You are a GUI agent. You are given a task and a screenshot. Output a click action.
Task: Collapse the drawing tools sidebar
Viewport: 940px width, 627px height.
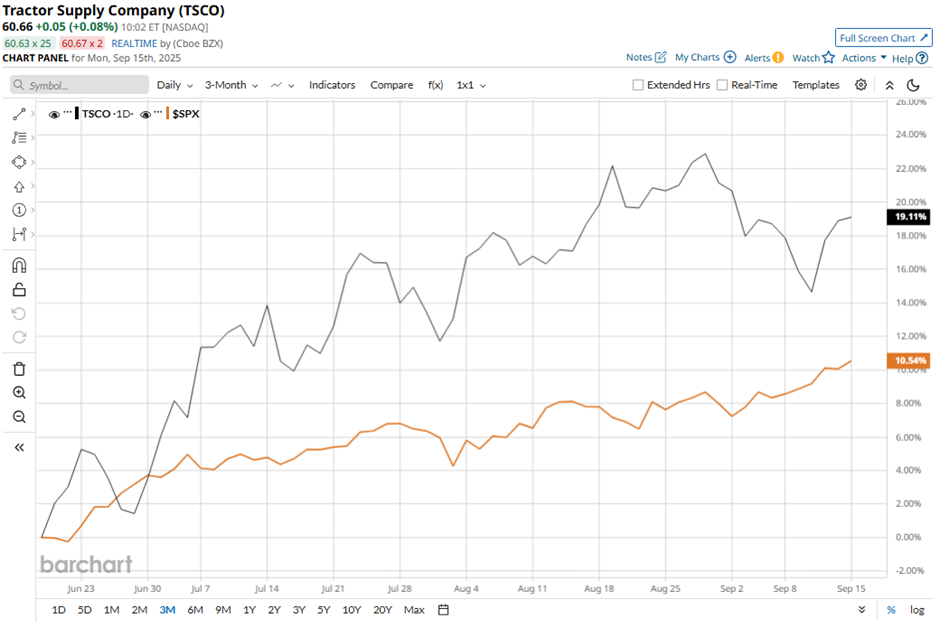[x=19, y=448]
